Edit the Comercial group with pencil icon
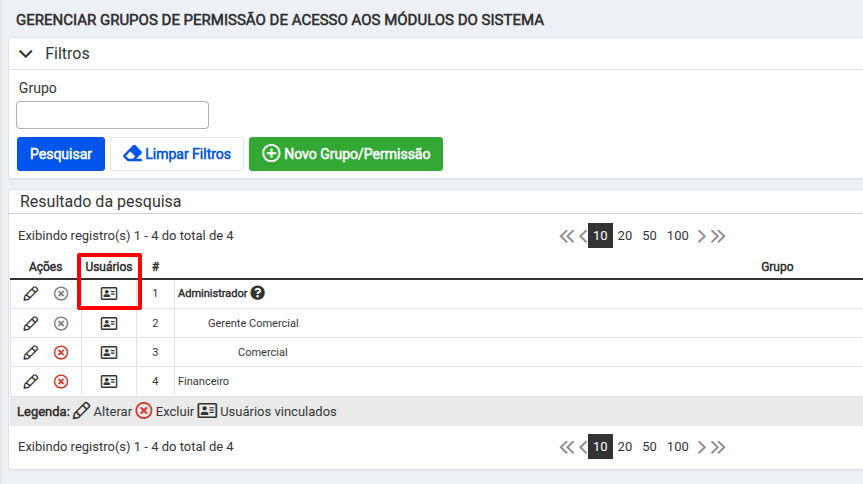 [x=31, y=352]
